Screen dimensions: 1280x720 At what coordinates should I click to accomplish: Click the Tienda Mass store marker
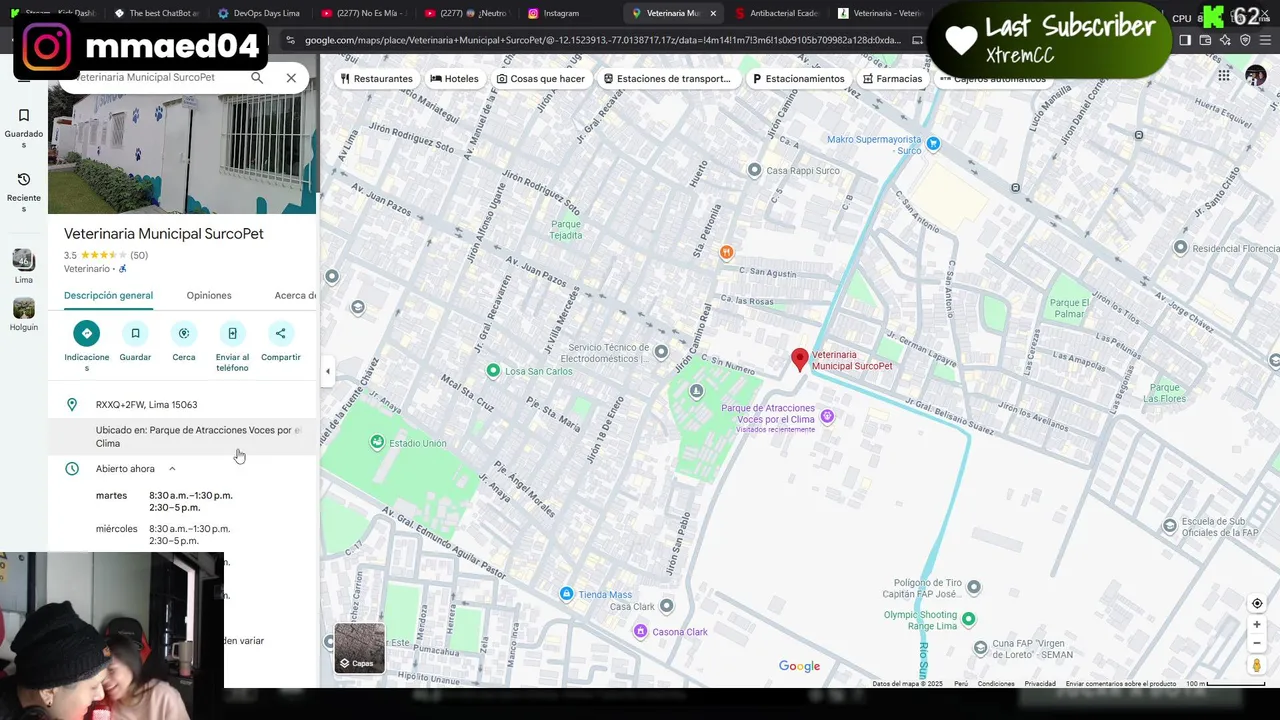[567, 594]
